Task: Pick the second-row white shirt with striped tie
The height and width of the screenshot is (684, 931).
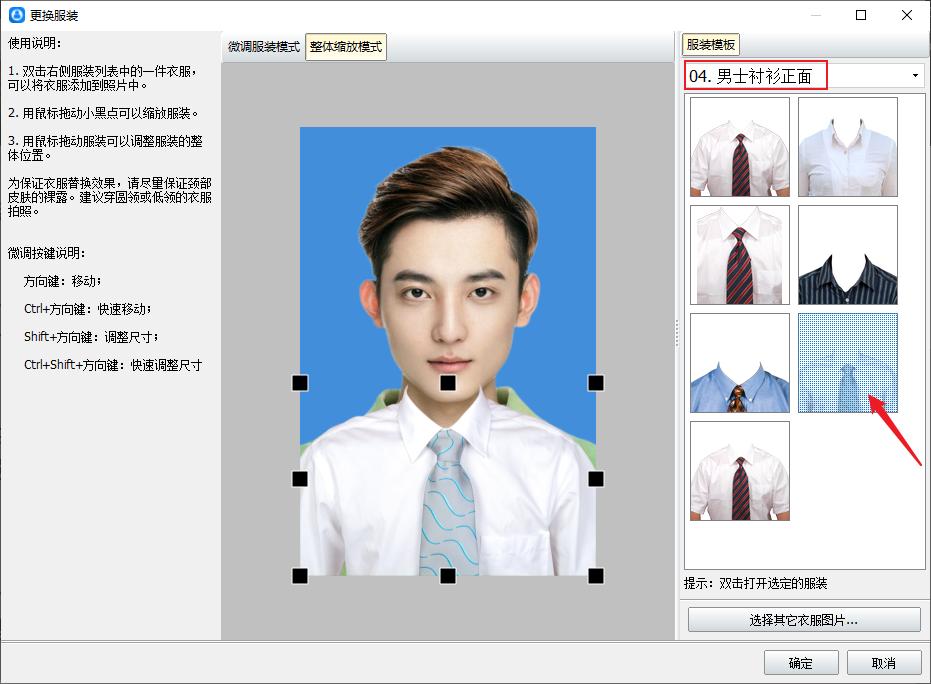Action: pos(740,255)
